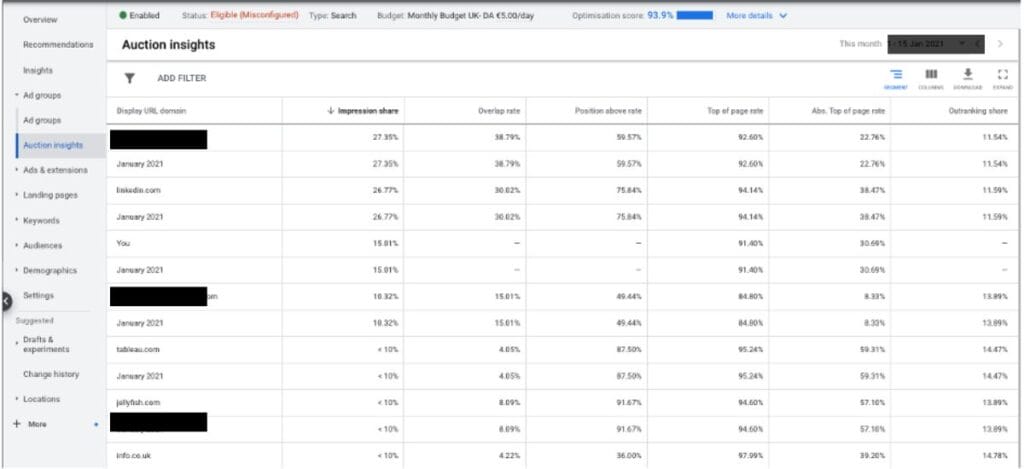Sort by Impression share column header
The width and height of the screenshot is (1024, 469).
pyautogui.click(x=362, y=111)
